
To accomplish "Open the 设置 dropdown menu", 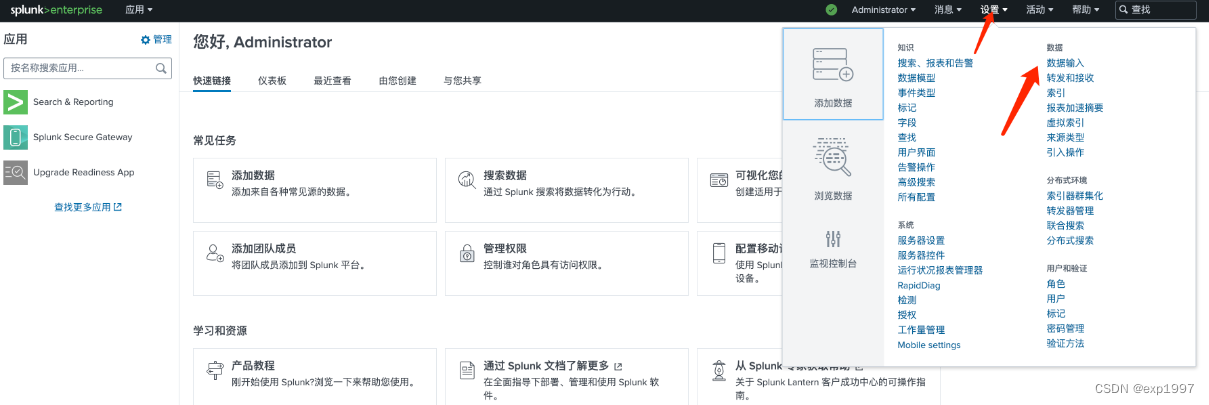I will (x=994, y=10).
